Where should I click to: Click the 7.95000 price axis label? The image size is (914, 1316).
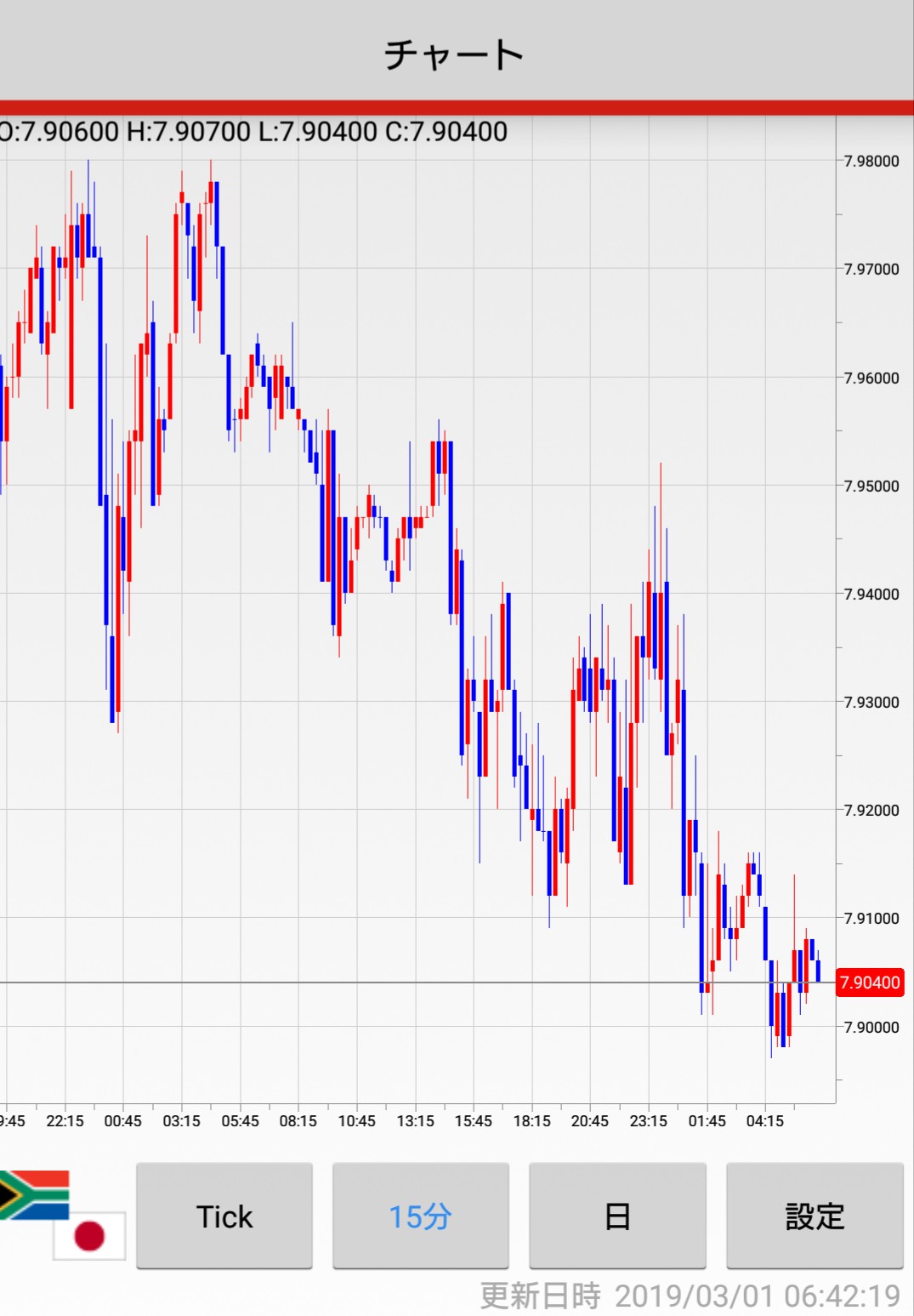click(x=871, y=486)
